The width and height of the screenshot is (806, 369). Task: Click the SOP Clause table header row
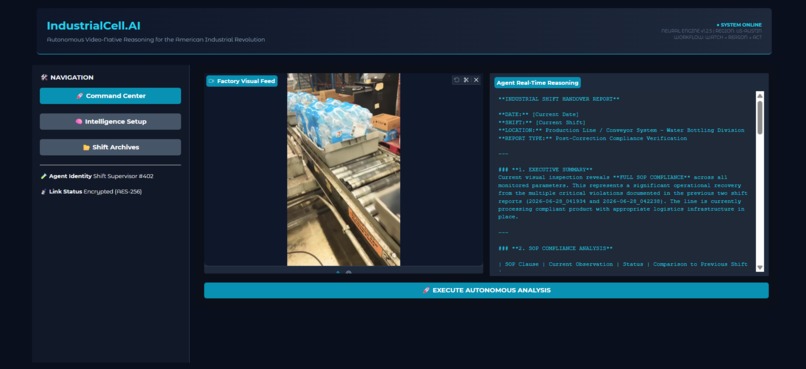click(x=623, y=264)
